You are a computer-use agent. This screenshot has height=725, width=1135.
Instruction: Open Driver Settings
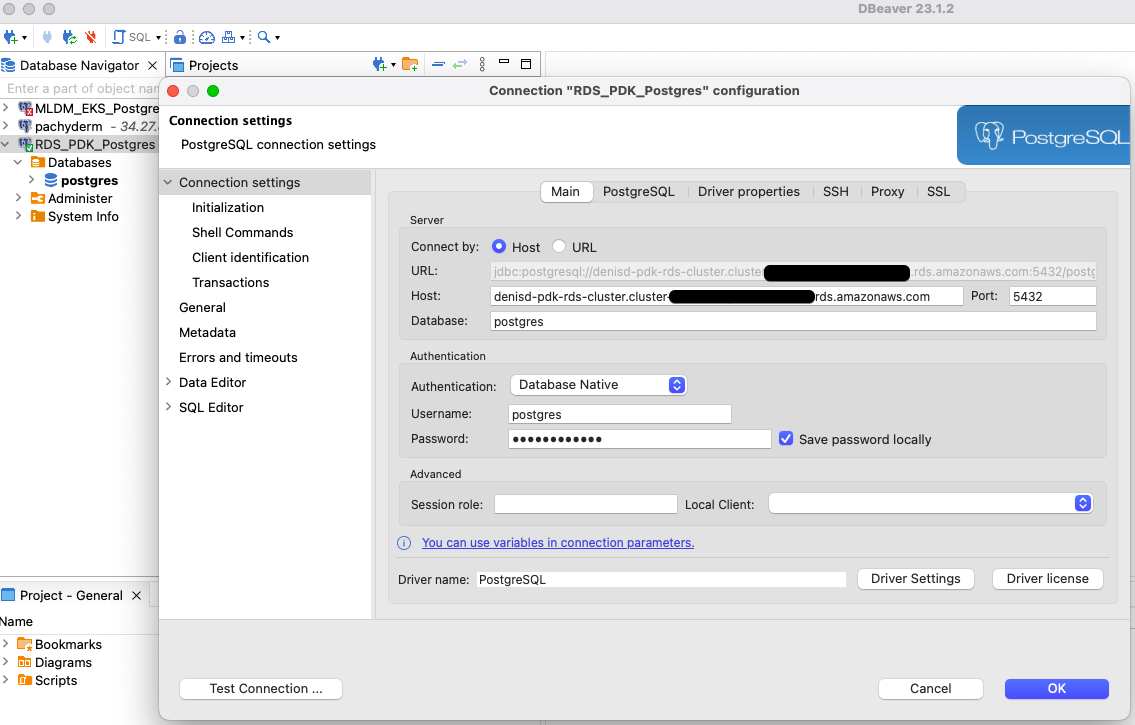pos(916,579)
